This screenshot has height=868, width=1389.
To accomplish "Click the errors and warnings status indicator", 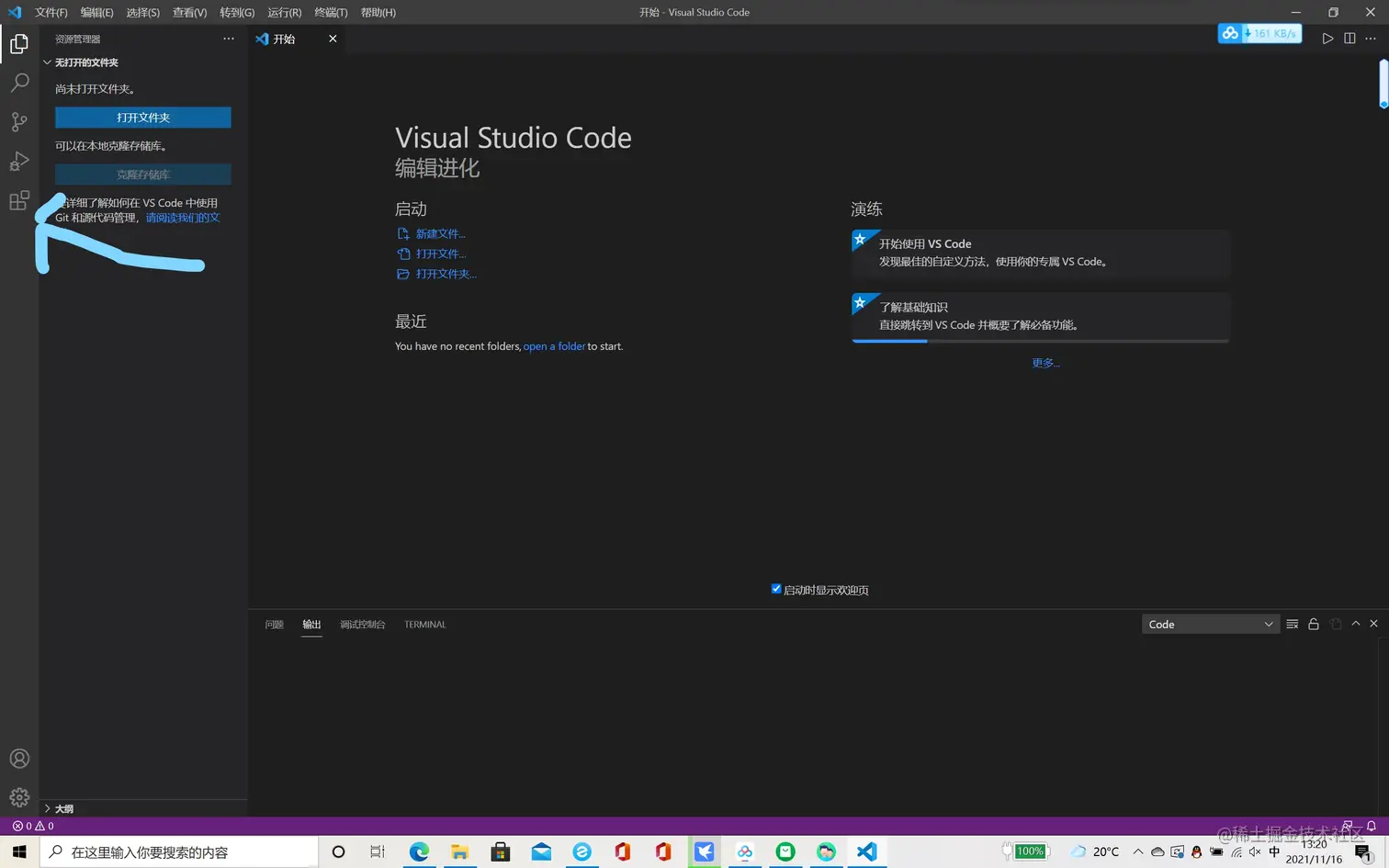I will click(33, 826).
